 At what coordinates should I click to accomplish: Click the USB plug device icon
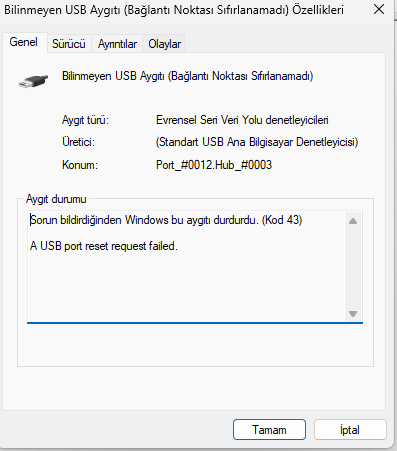[33, 81]
